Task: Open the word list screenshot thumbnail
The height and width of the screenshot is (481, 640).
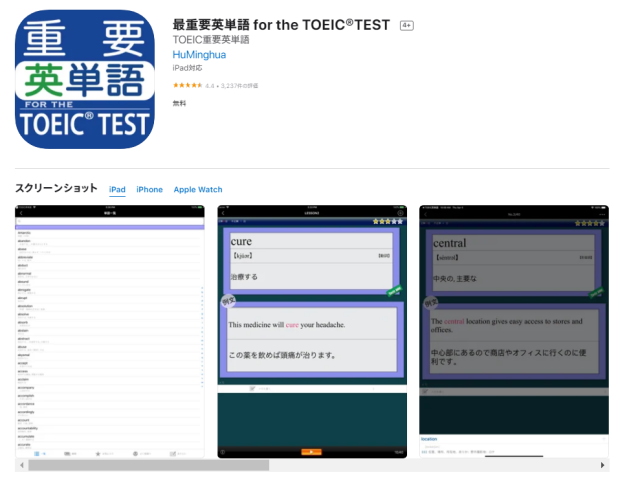Action: point(110,332)
